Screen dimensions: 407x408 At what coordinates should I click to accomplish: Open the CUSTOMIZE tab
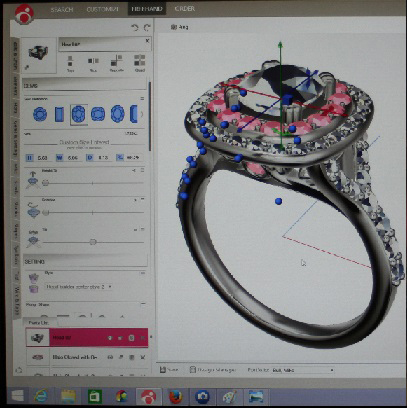pyautogui.click(x=102, y=9)
